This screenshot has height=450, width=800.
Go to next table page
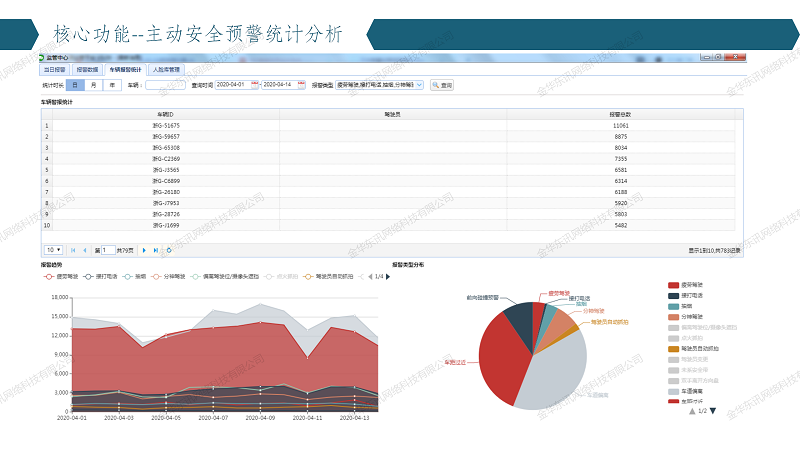(144, 249)
